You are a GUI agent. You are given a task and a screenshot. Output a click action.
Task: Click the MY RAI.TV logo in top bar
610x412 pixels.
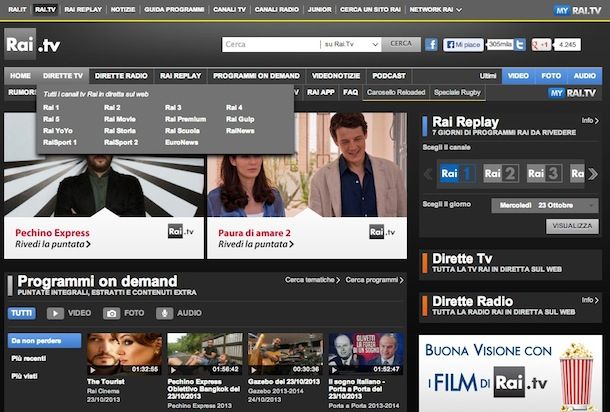tap(577, 10)
